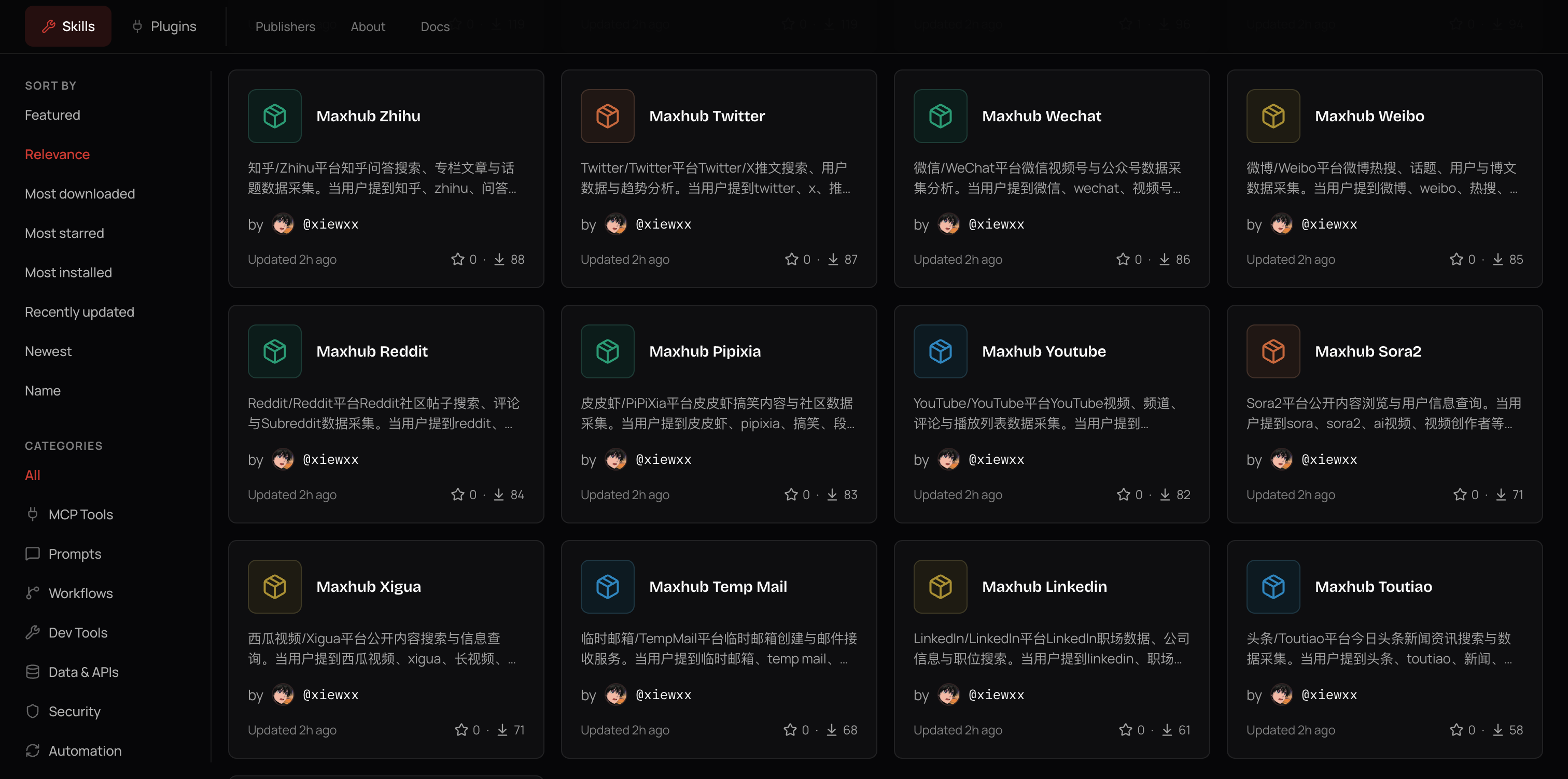Open the Maxhub Wechat cube icon

(x=941, y=116)
